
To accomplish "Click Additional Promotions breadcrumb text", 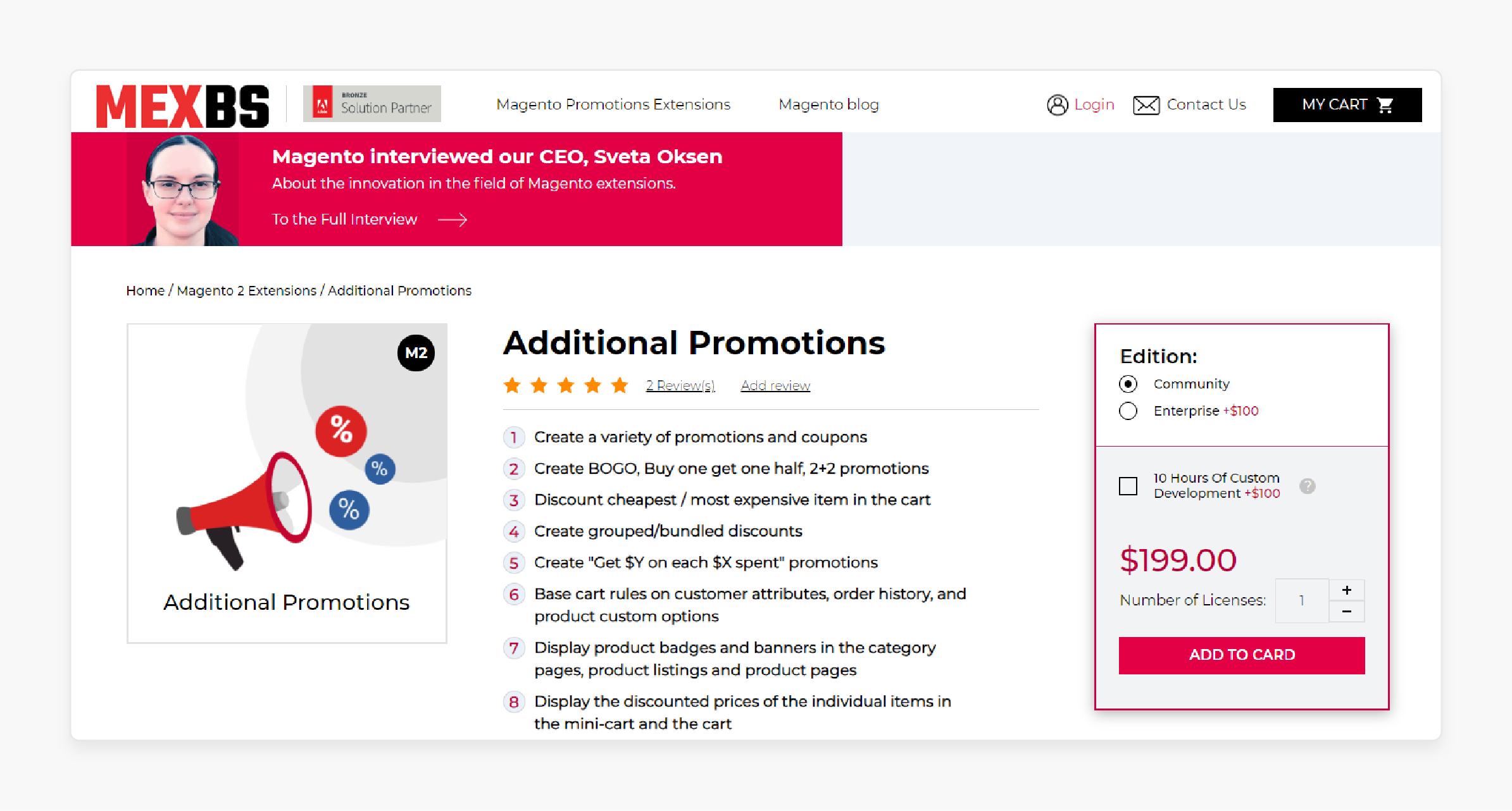I will [399, 290].
